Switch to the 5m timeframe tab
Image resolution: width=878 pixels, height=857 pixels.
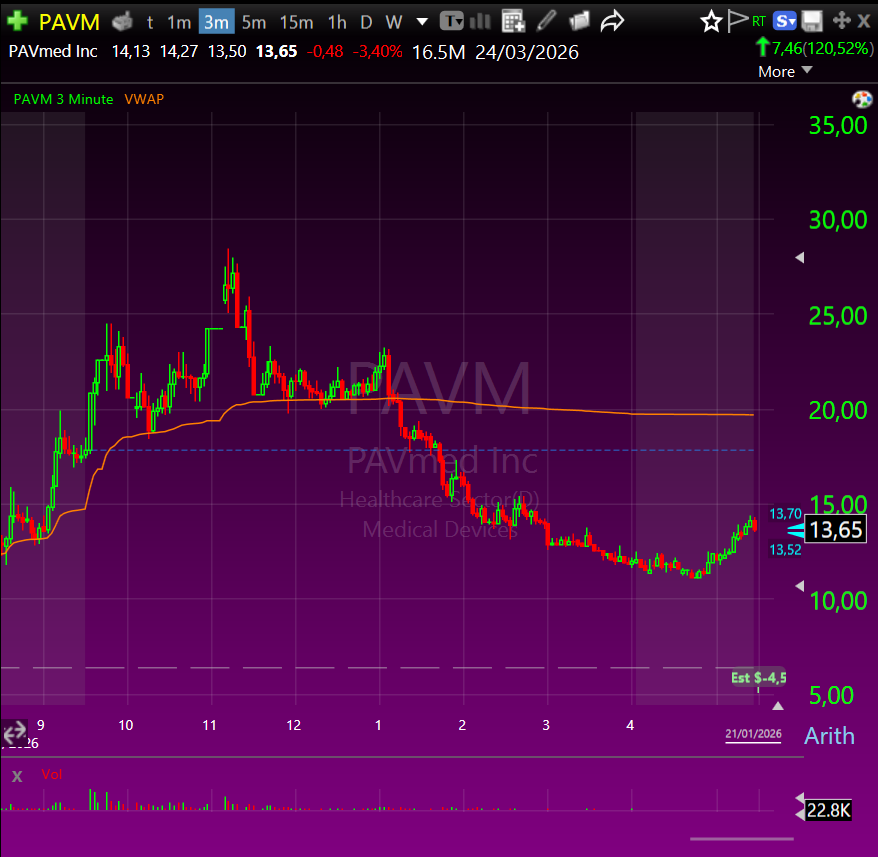click(253, 21)
